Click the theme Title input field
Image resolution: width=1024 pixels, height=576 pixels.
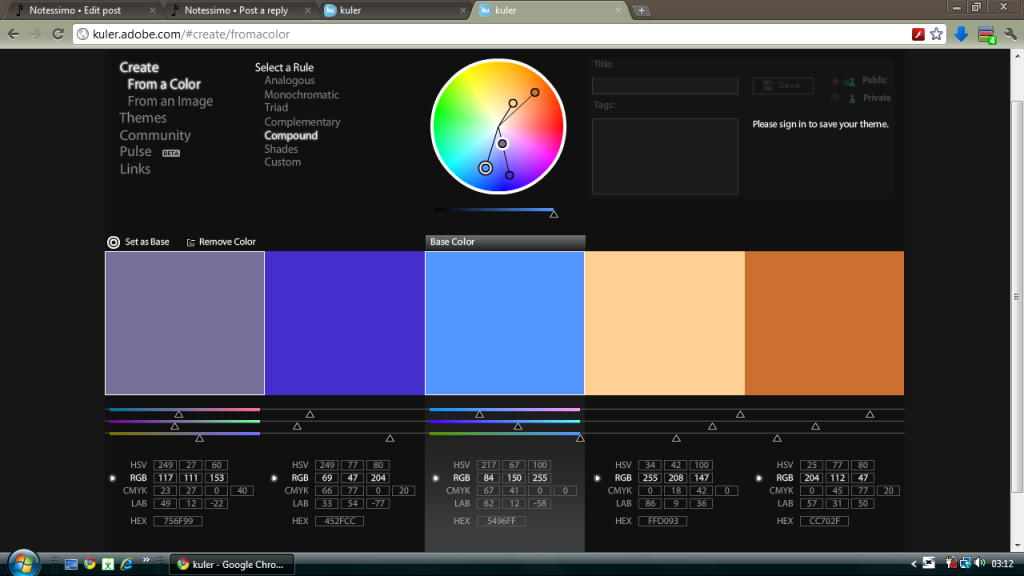[665, 86]
